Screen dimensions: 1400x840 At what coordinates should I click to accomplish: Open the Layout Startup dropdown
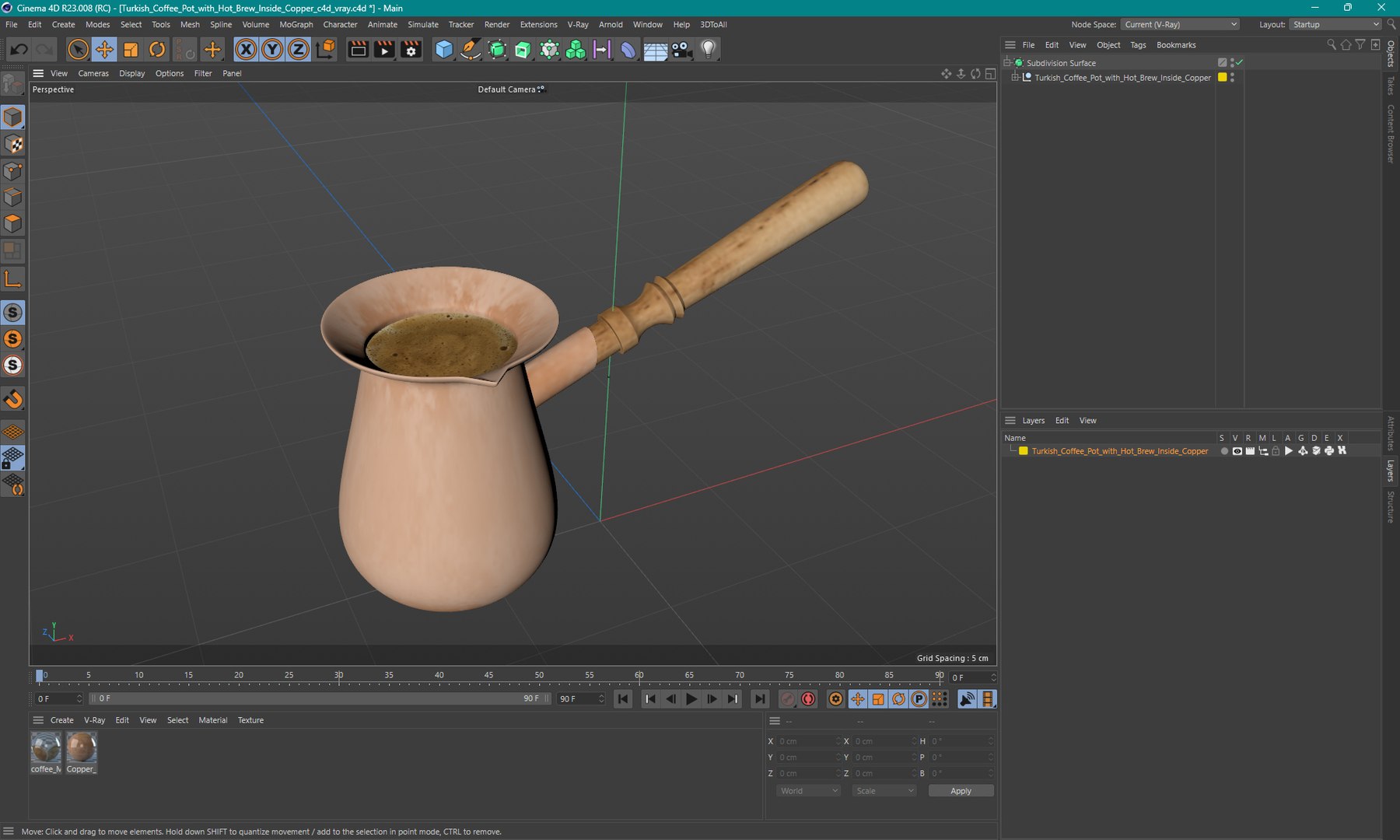pos(1335,25)
